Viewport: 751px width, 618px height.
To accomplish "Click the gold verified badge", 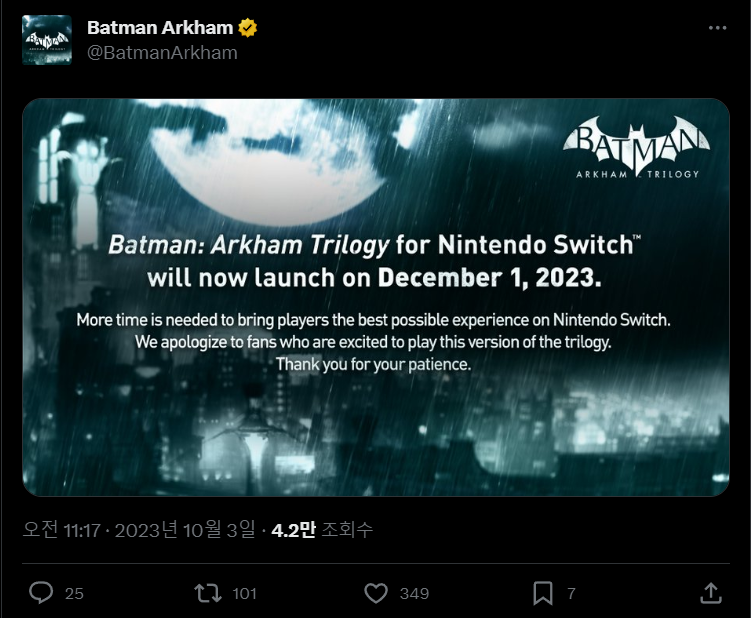I will tap(248, 28).
